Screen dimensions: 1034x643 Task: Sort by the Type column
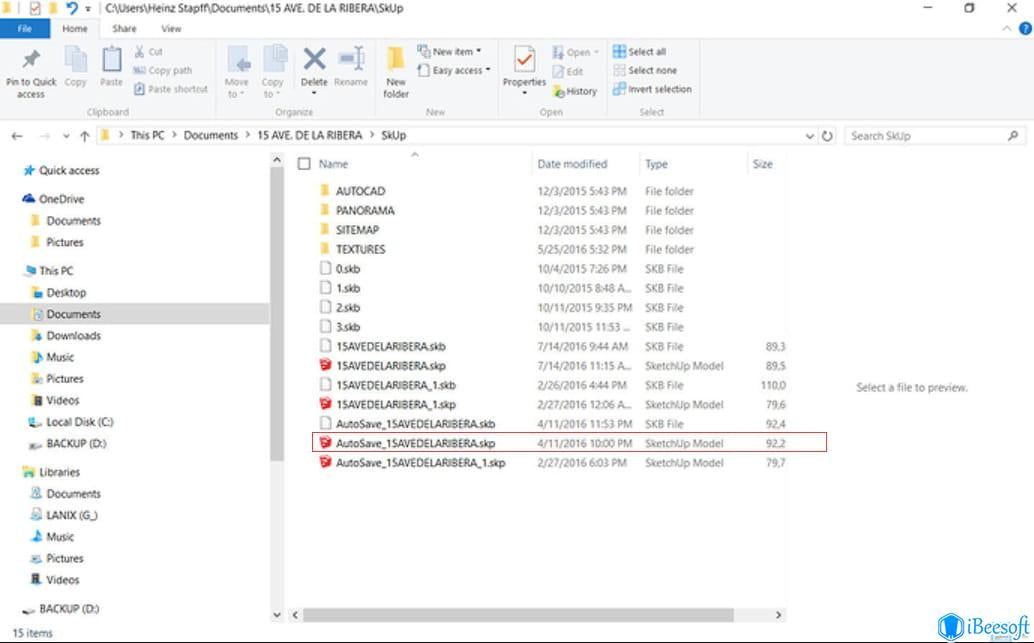656,164
